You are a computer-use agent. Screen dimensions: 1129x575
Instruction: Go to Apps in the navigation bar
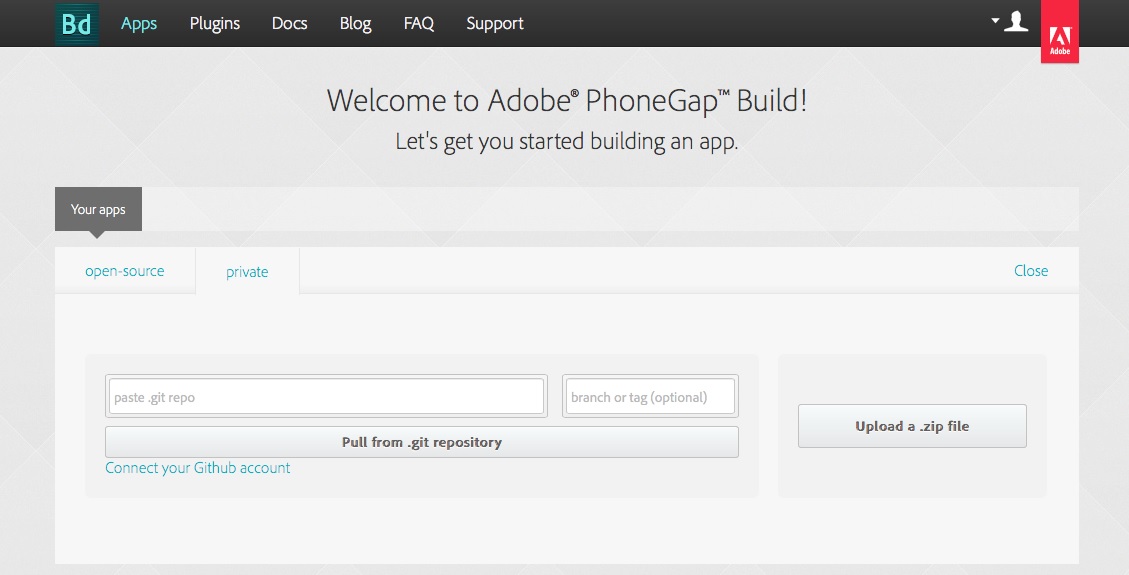point(139,23)
